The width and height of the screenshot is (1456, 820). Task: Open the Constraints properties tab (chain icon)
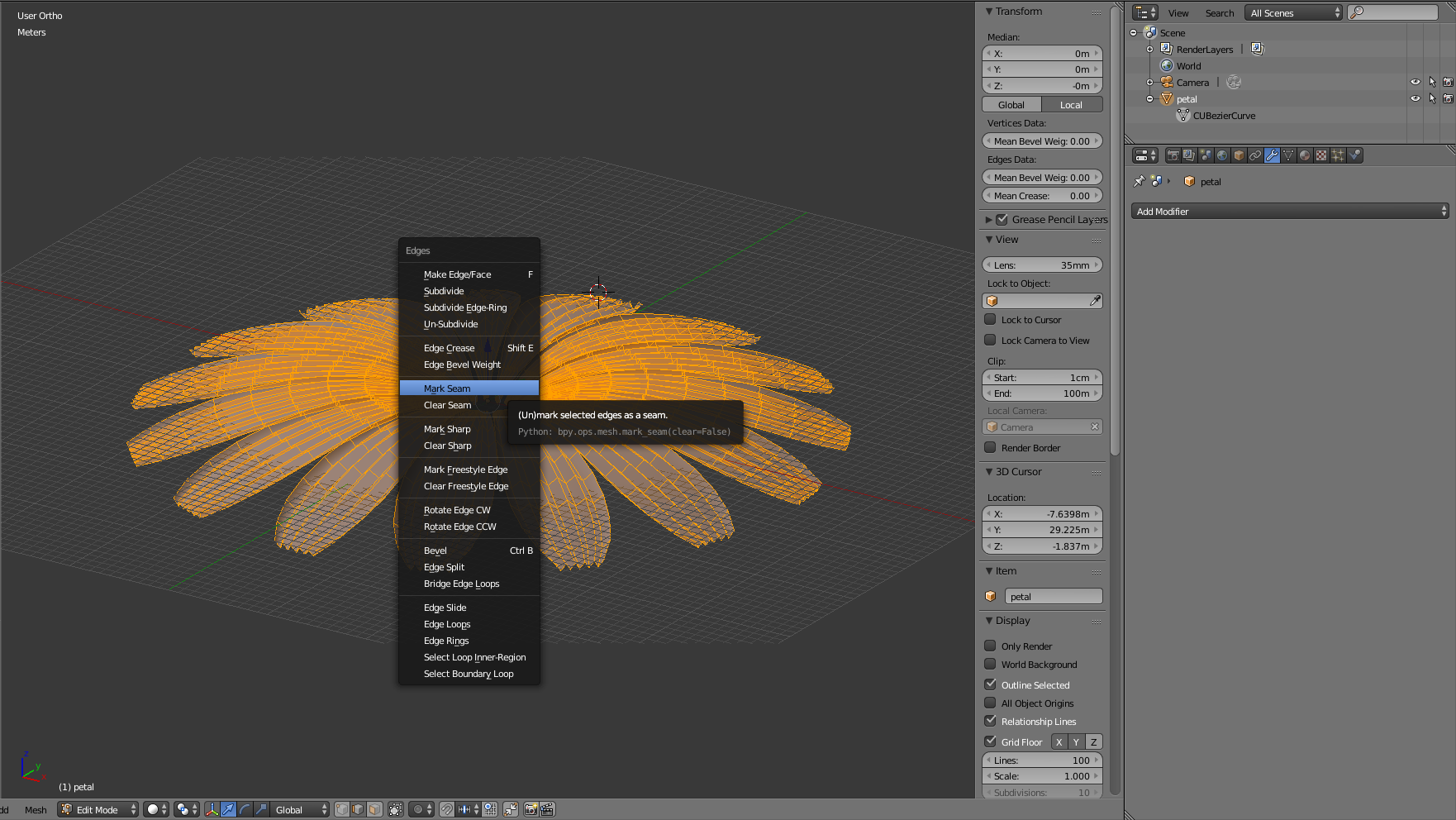[x=1255, y=155]
